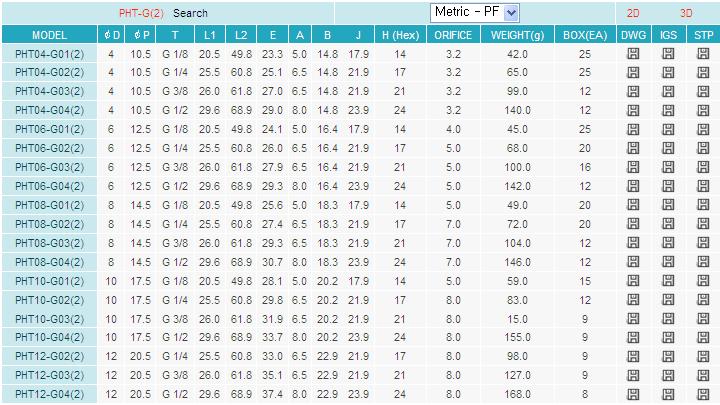Download STP file for PHT04-G02(2)

point(703,72)
